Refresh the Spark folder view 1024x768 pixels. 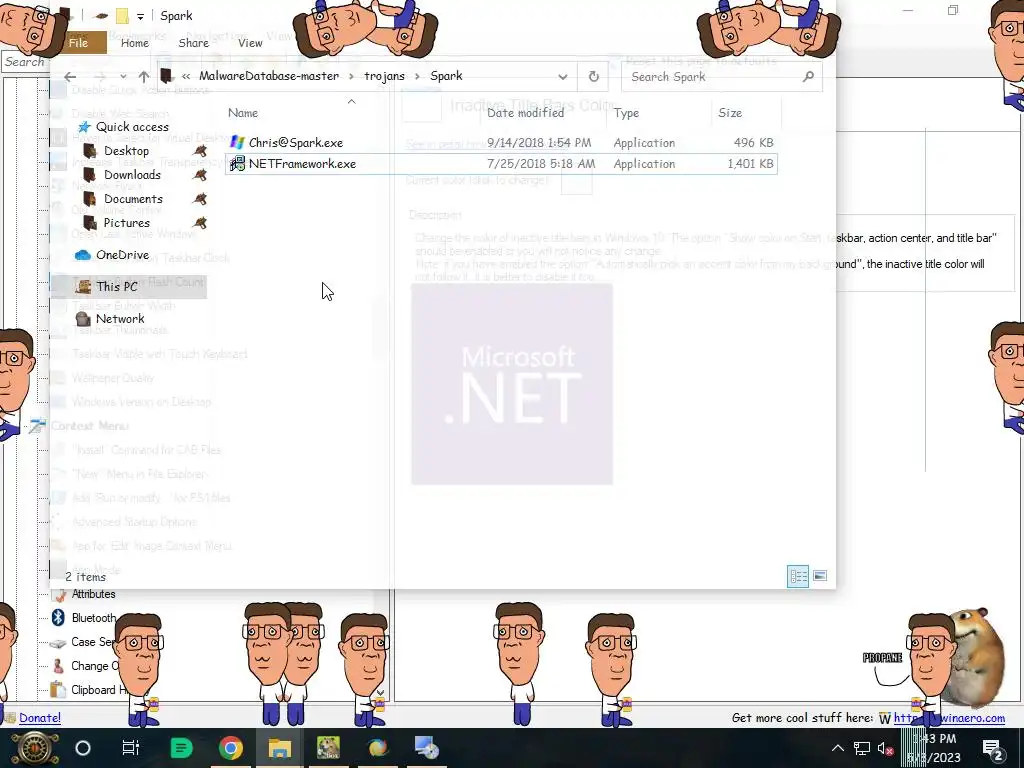click(594, 76)
